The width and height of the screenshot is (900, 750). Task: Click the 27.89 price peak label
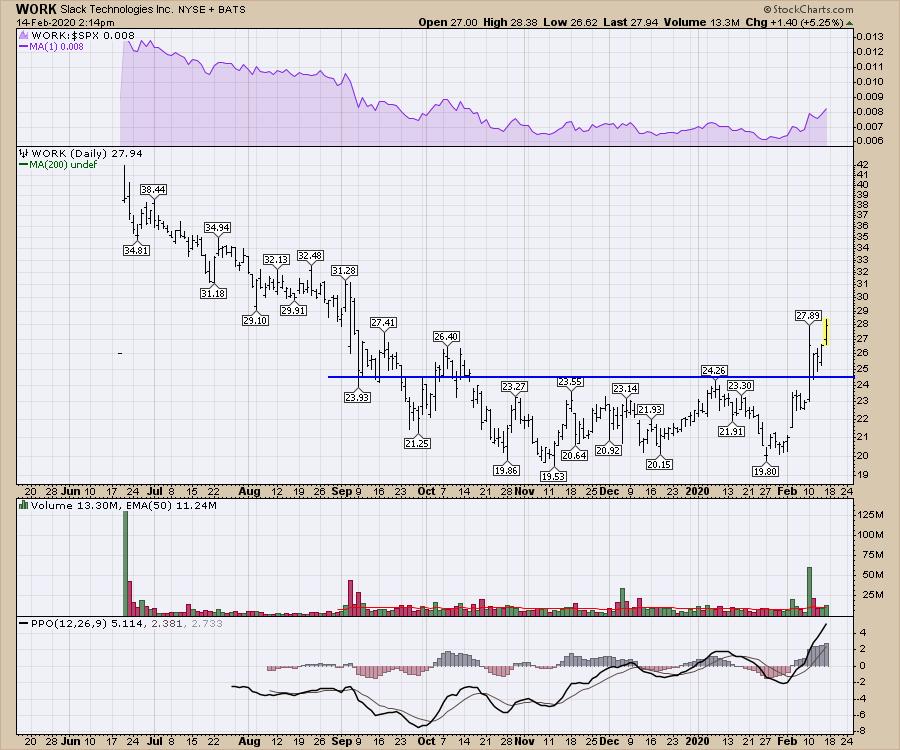click(808, 315)
